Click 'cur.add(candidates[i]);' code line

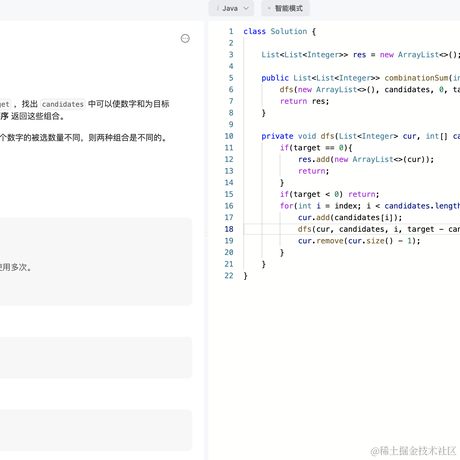point(350,218)
